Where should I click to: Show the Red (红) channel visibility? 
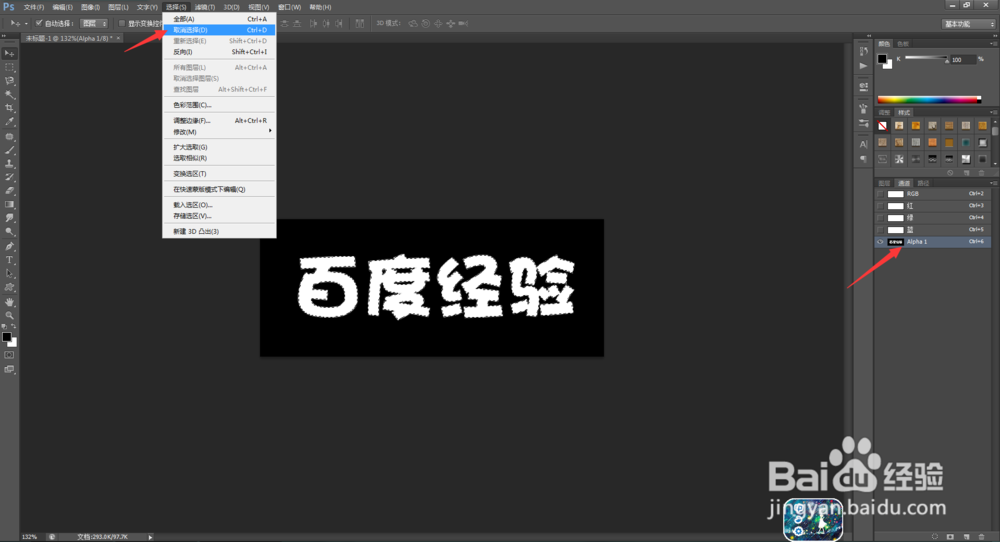click(x=880, y=206)
